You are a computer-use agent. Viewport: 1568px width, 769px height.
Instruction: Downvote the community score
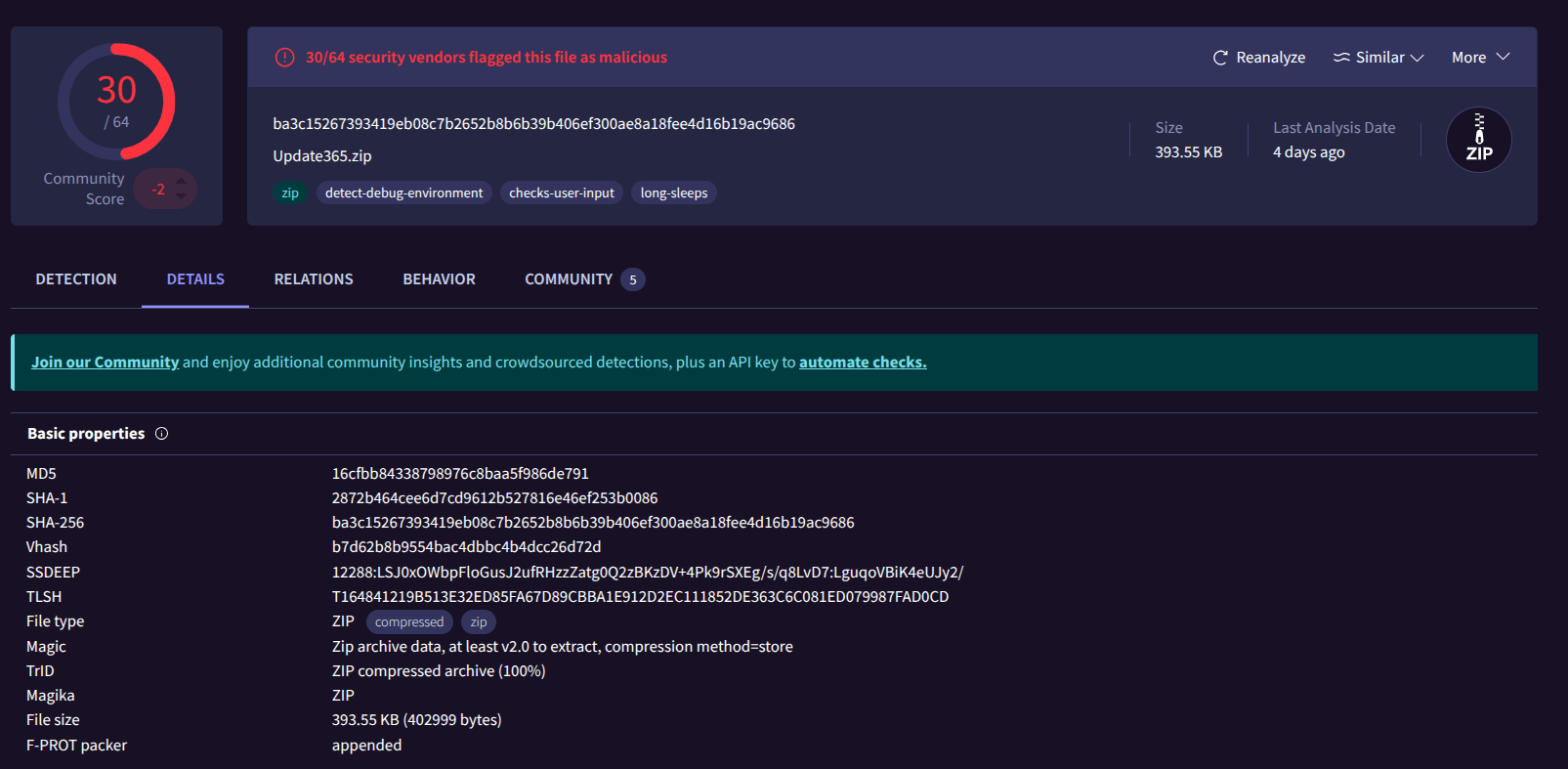click(181, 197)
